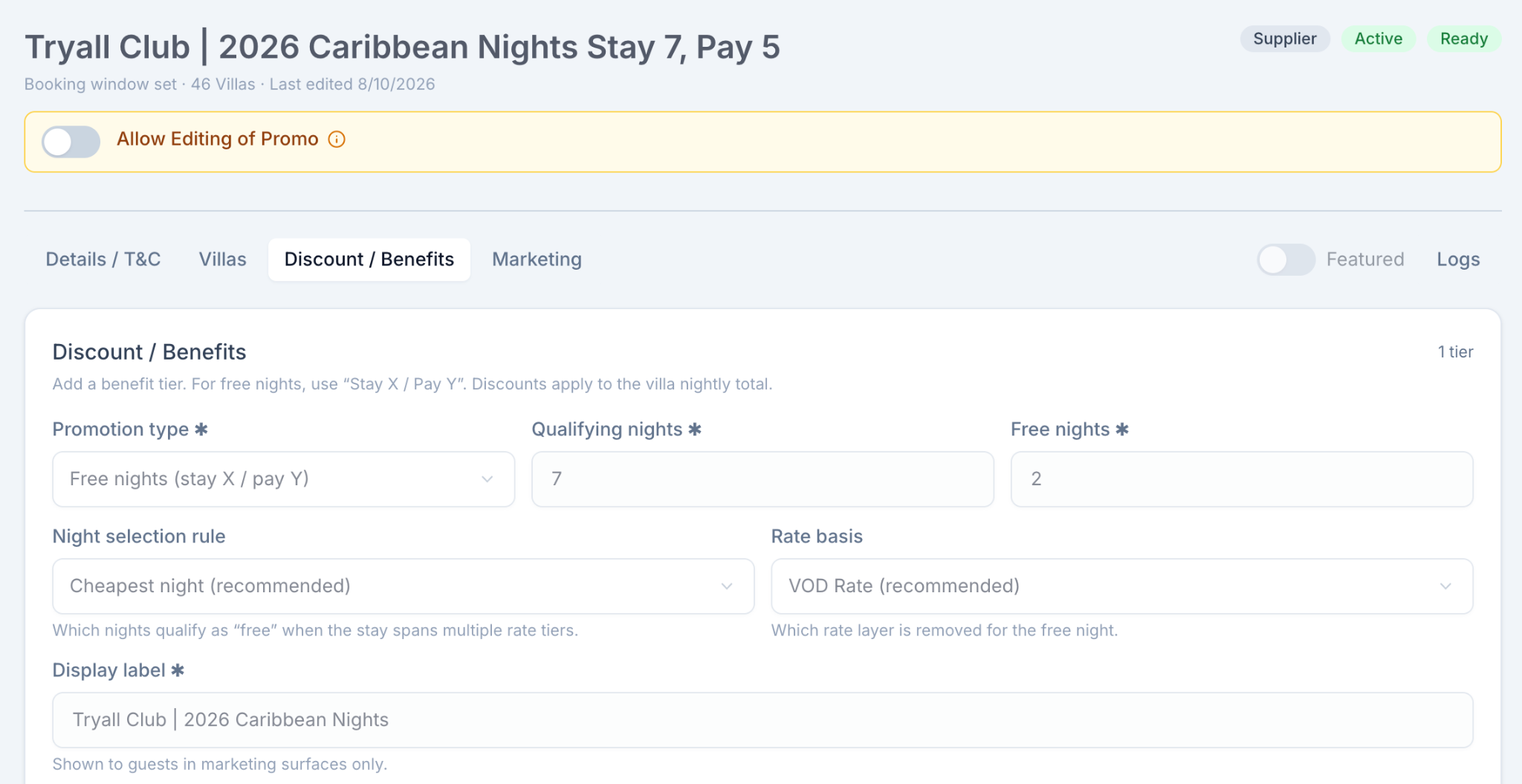Click the Ready status badge
This screenshot has width=1522, height=784.
pyautogui.click(x=1464, y=39)
